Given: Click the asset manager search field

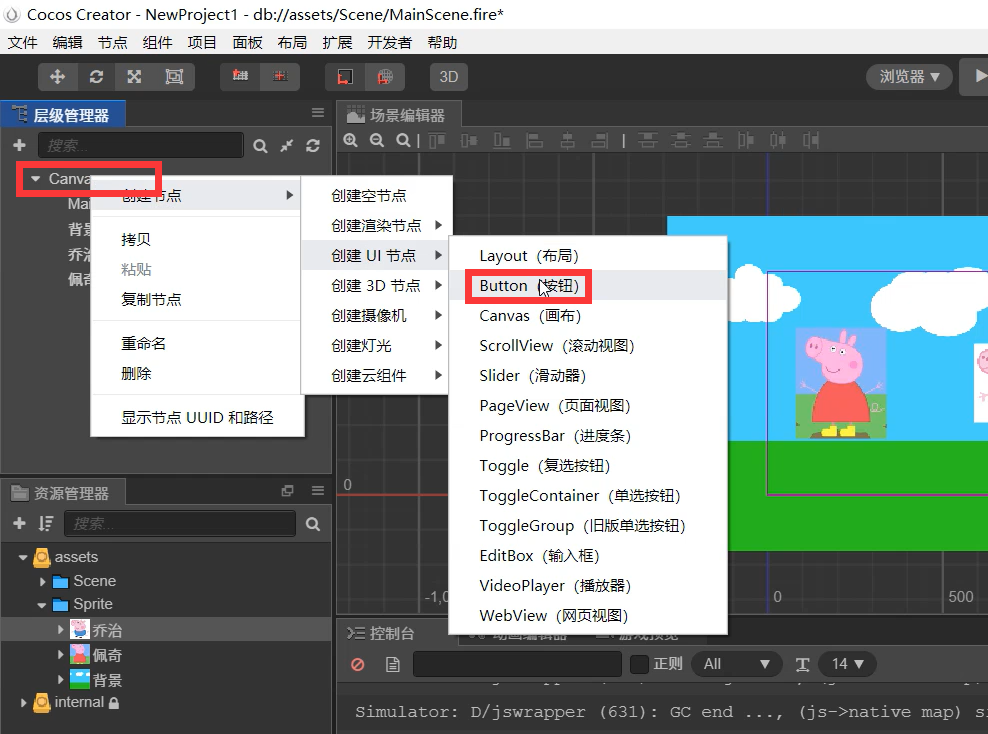Looking at the screenshot, I should coord(180,524).
